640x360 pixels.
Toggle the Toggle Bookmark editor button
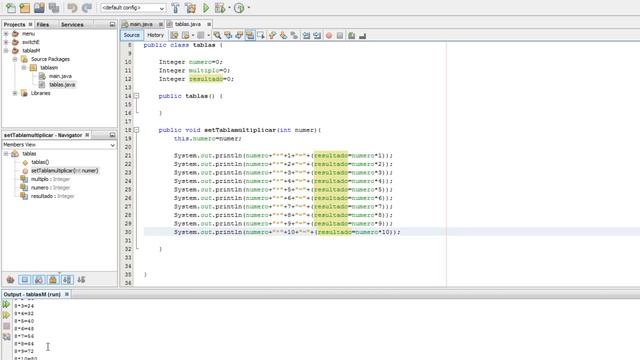click(294, 36)
